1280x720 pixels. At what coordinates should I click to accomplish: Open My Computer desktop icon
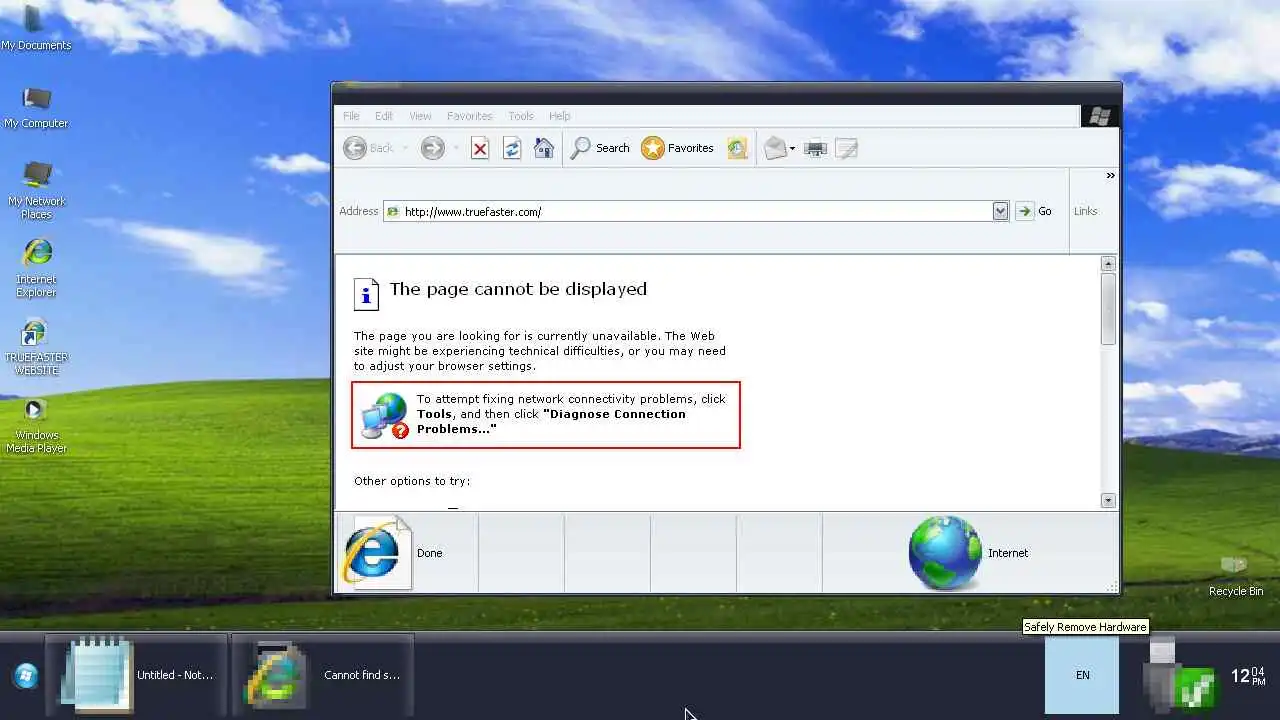pyautogui.click(x=36, y=108)
